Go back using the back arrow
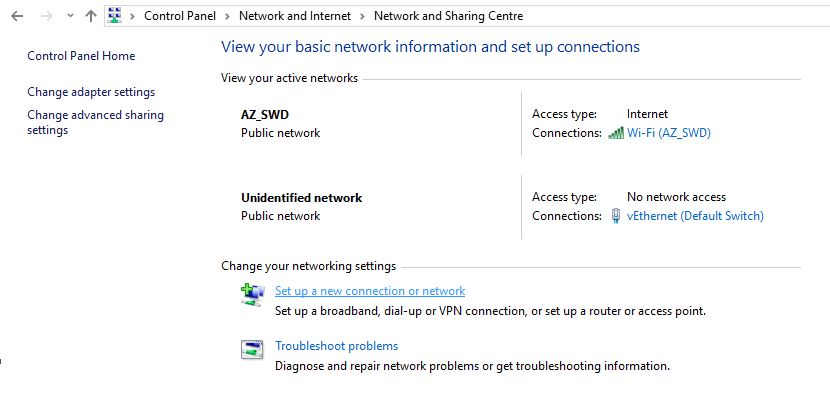The height and width of the screenshot is (417, 830). (17, 16)
